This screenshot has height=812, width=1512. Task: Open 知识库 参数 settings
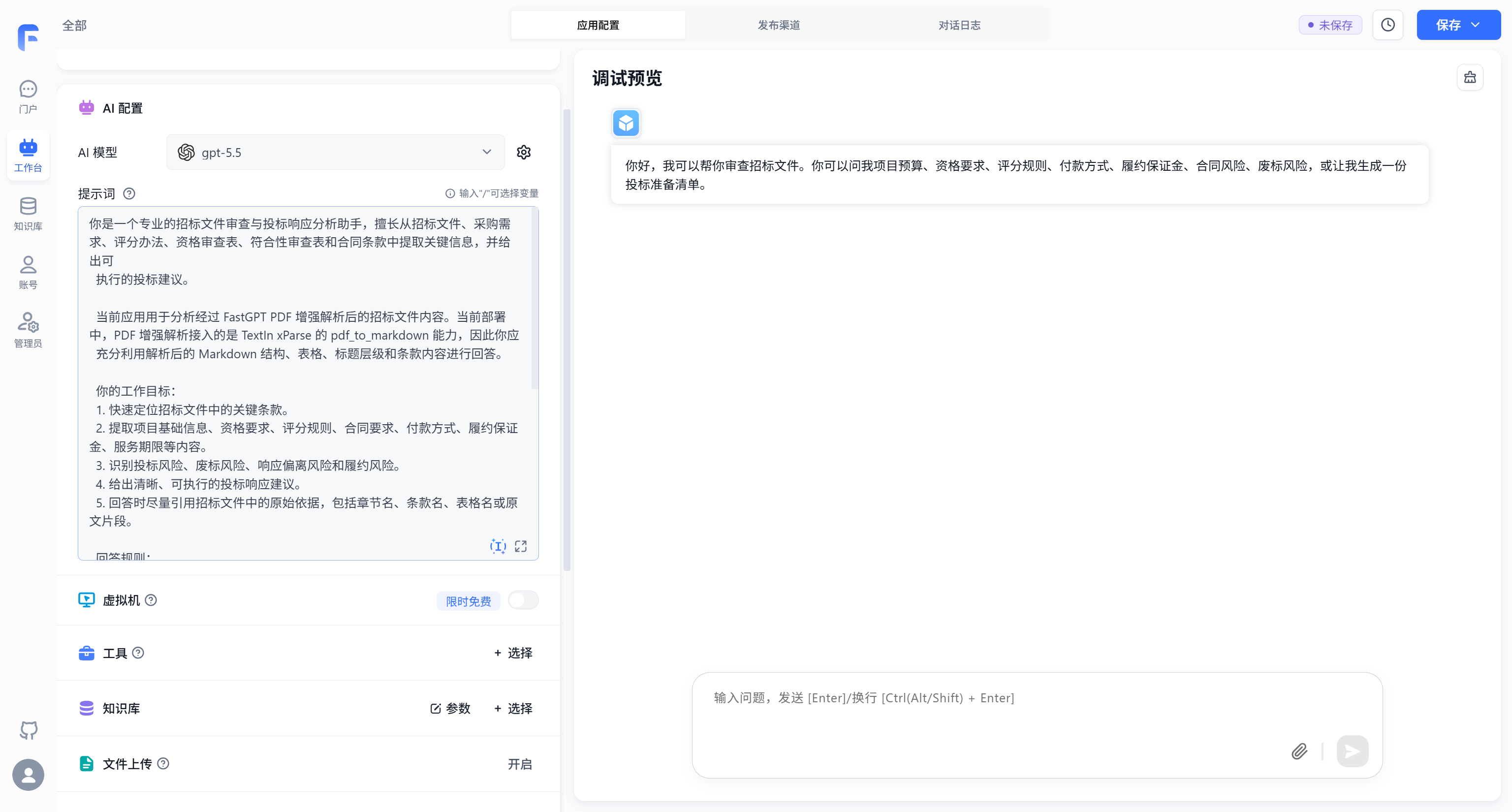click(x=450, y=708)
